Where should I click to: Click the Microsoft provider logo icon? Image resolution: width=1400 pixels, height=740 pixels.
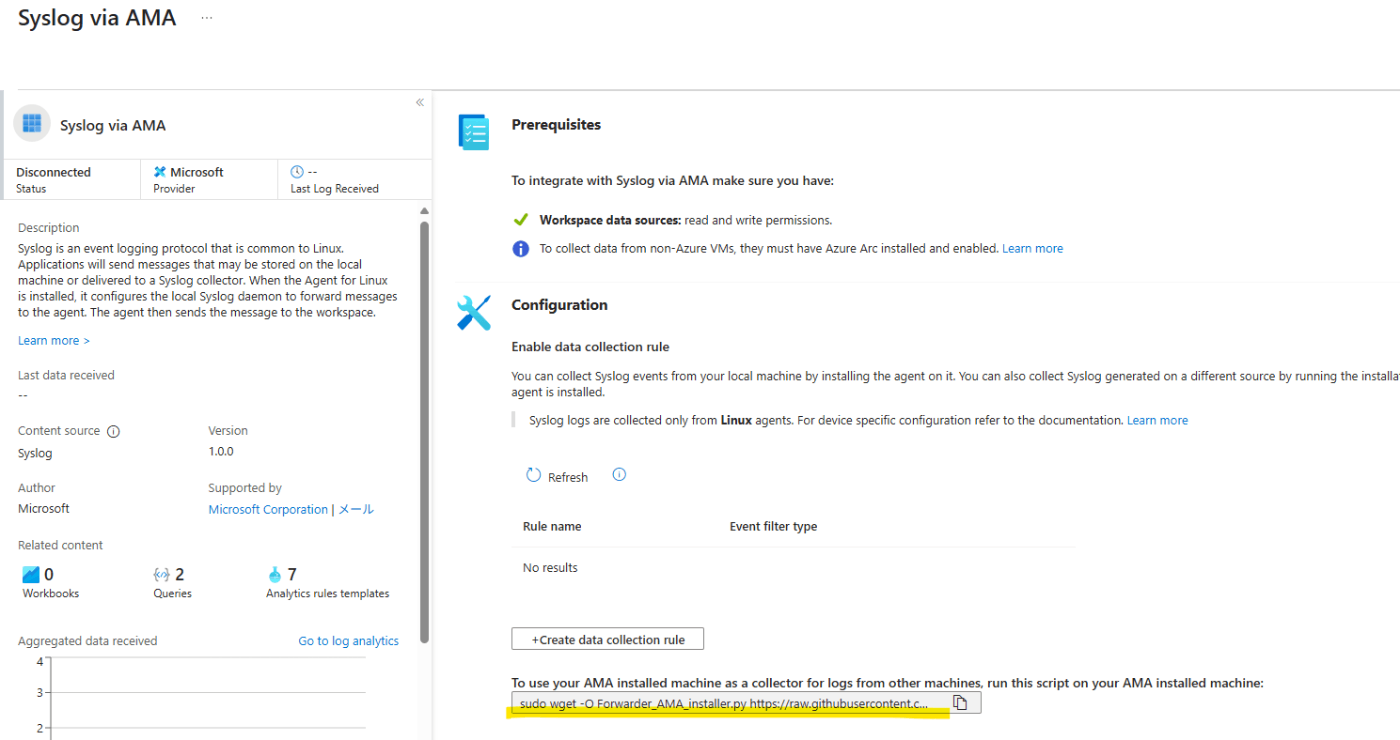click(x=159, y=172)
